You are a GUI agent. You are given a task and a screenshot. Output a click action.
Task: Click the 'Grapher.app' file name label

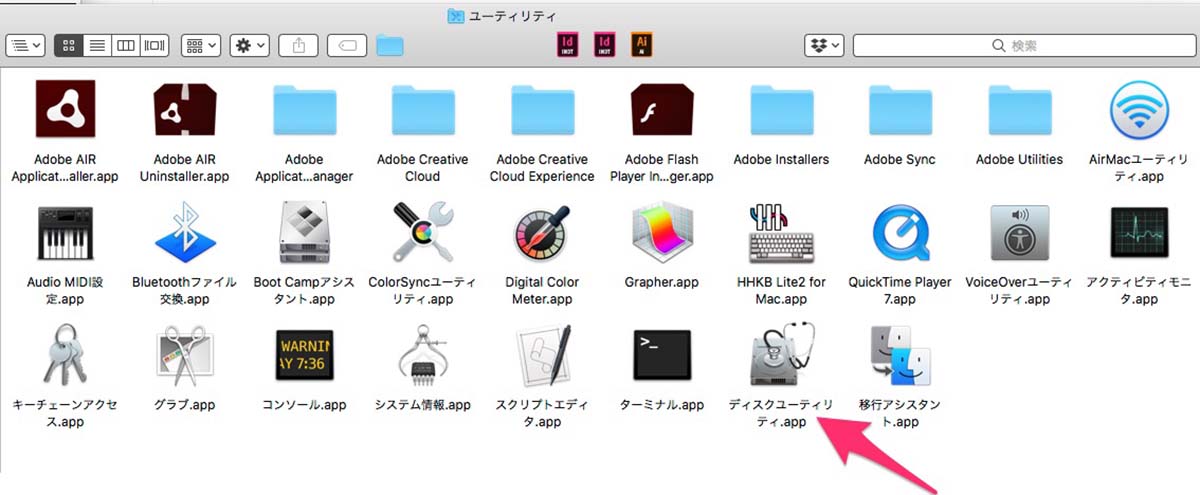[661, 282]
